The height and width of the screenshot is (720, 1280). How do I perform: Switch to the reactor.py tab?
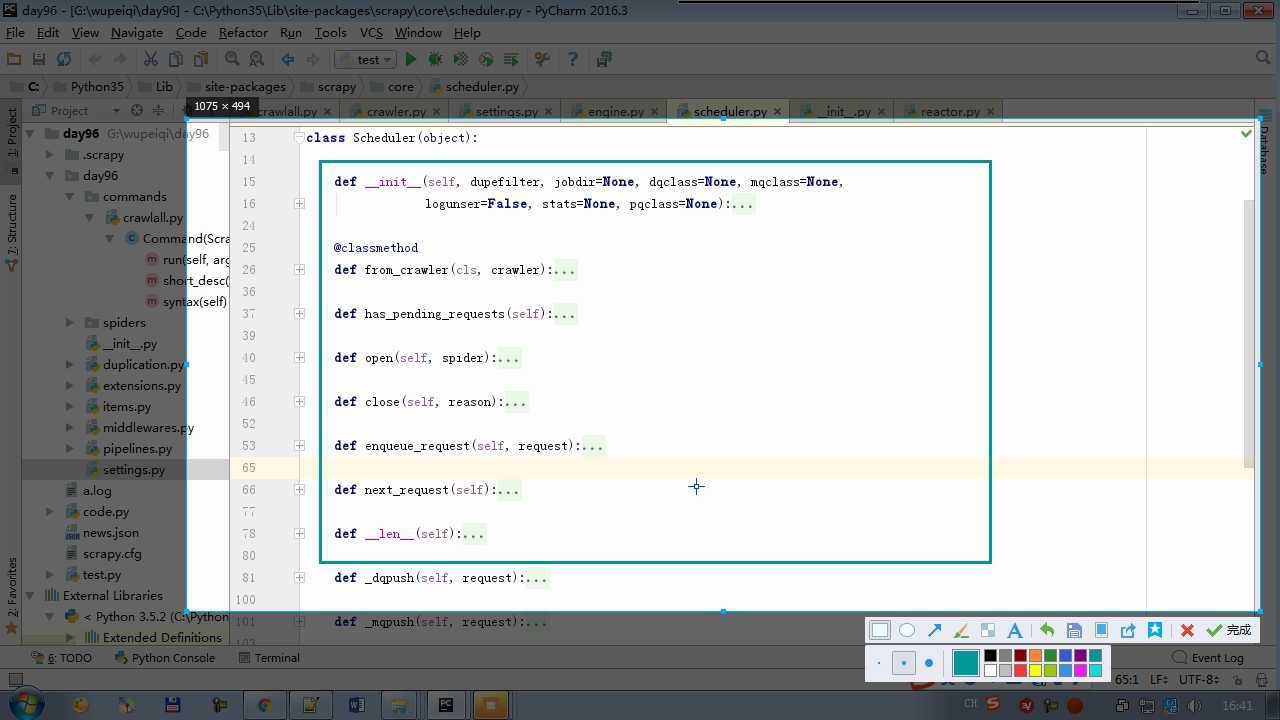point(950,111)
